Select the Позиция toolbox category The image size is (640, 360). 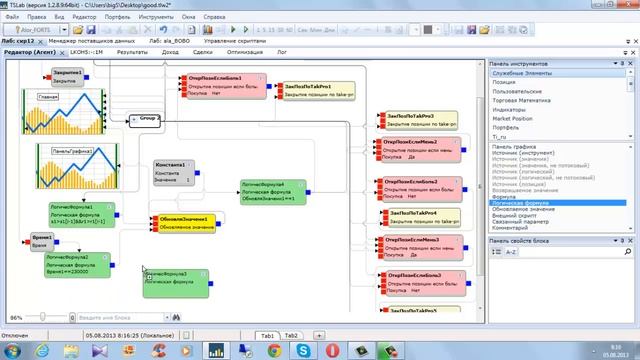click(x=504, y=82)
